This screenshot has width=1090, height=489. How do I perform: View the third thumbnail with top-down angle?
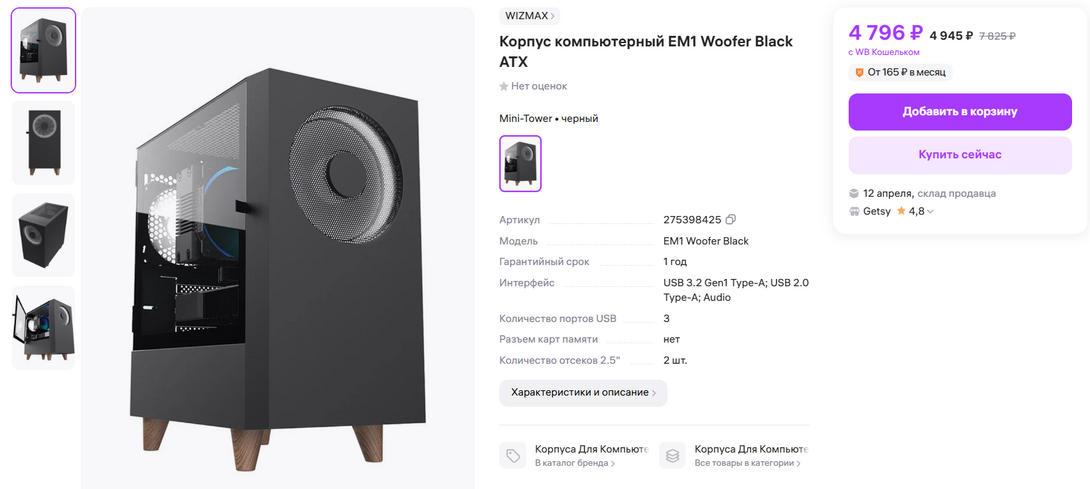coord(43,235)
